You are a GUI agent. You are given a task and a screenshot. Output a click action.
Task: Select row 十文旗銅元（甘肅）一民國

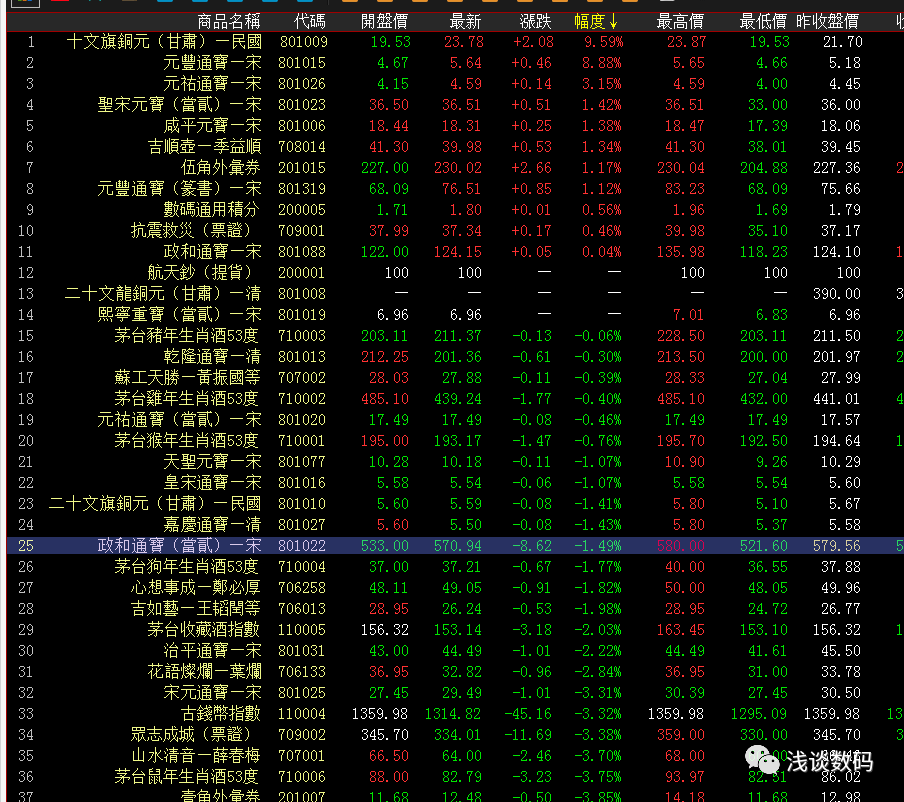pos(455,42)
